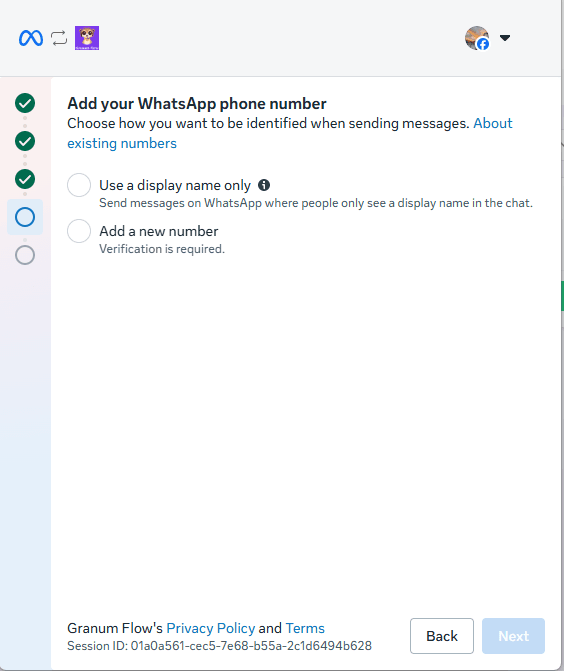Click the Back button
The image size is (564, 671).
coord(442,636)
